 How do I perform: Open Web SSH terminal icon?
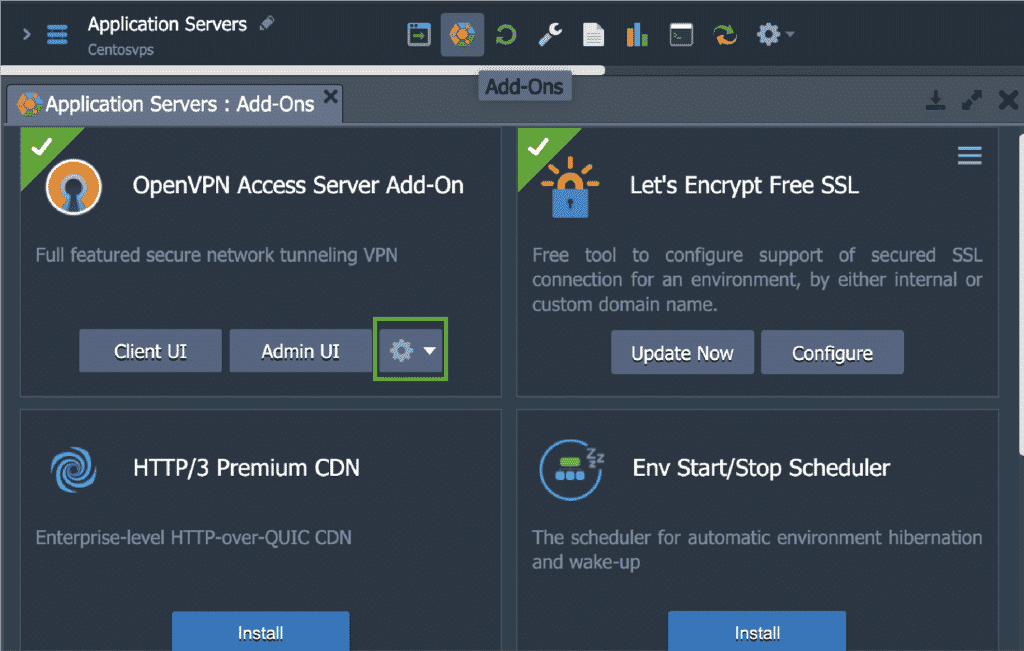[x=681, y=35]
